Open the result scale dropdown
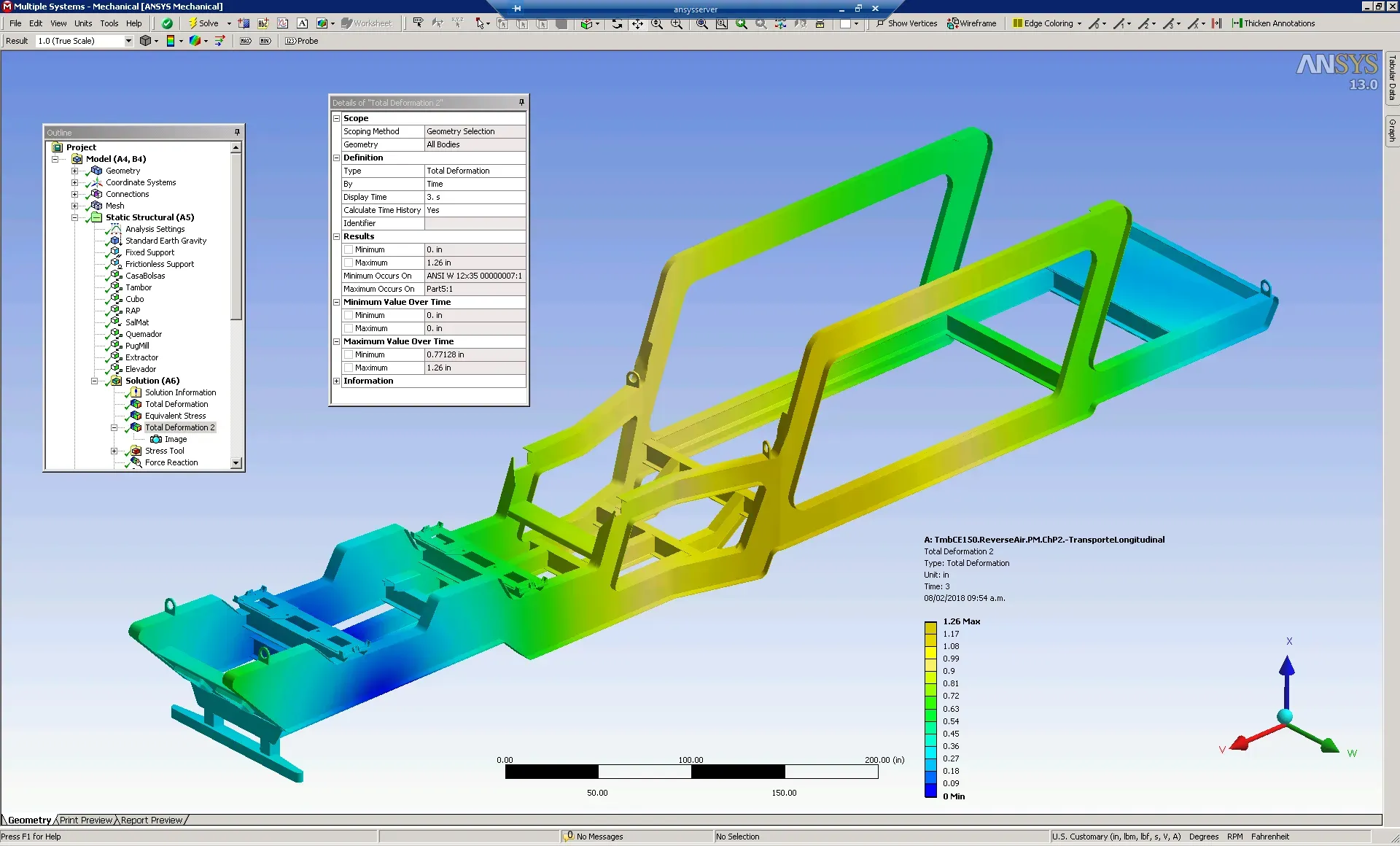The image size is (1400, 846). tap(128, 41)
